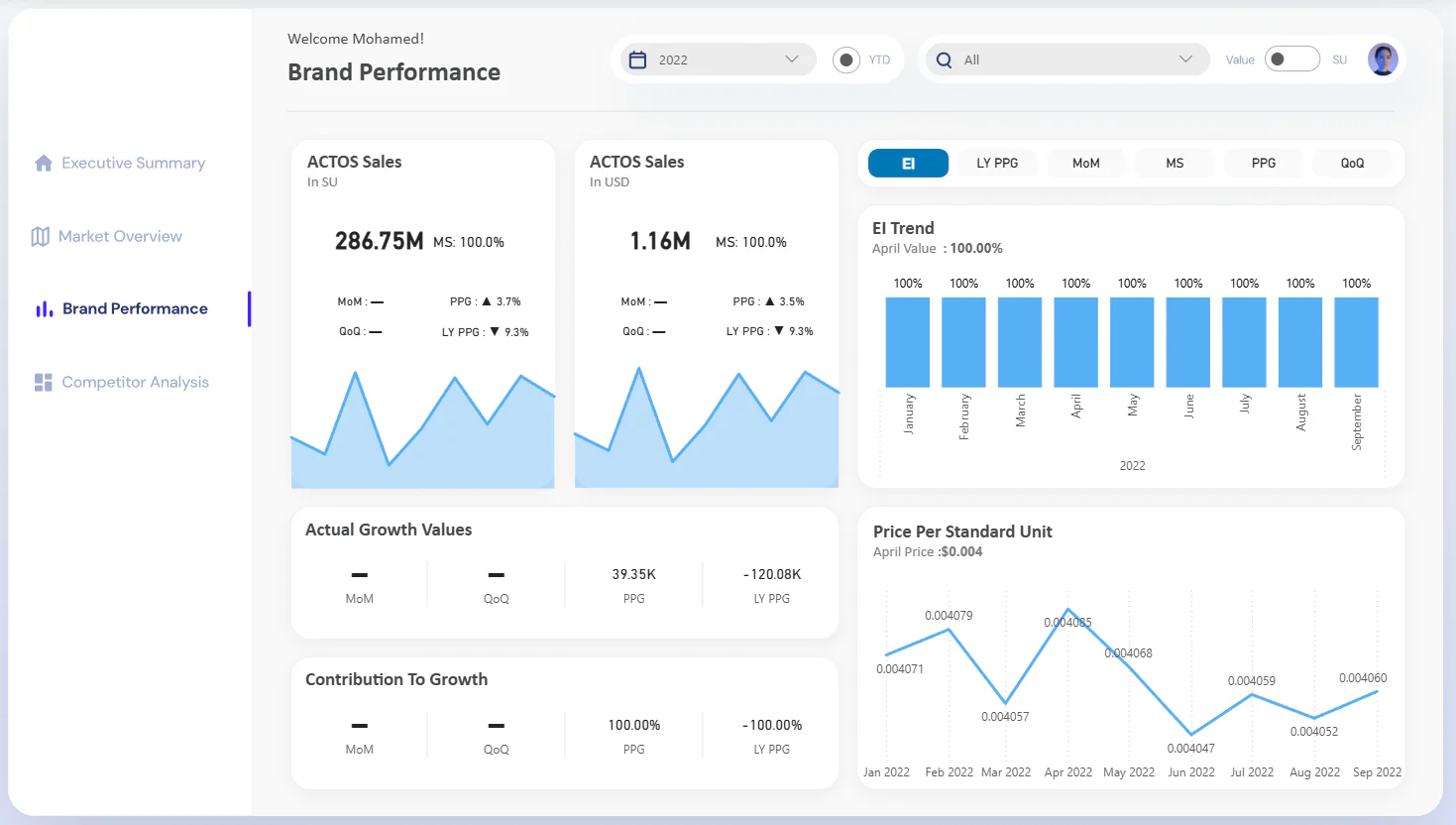Toggle the YTD radio switch
The height and width of the screenshot is (825, 1456).
point(846,59)
